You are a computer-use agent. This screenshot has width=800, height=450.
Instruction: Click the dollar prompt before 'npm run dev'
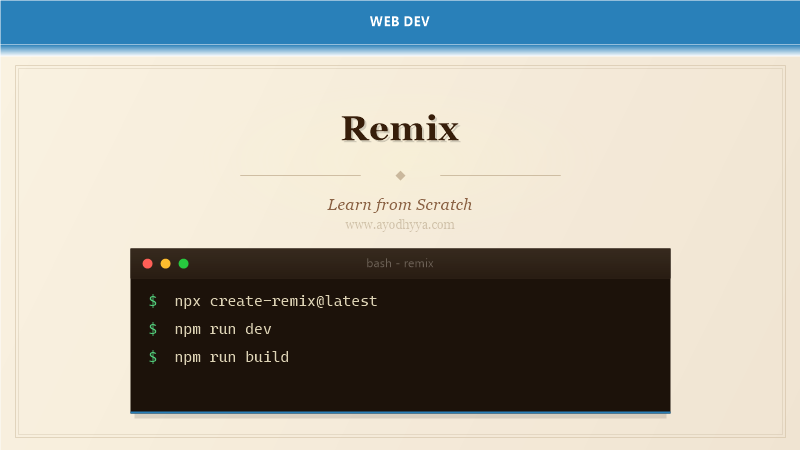click(x=153, y=329)
